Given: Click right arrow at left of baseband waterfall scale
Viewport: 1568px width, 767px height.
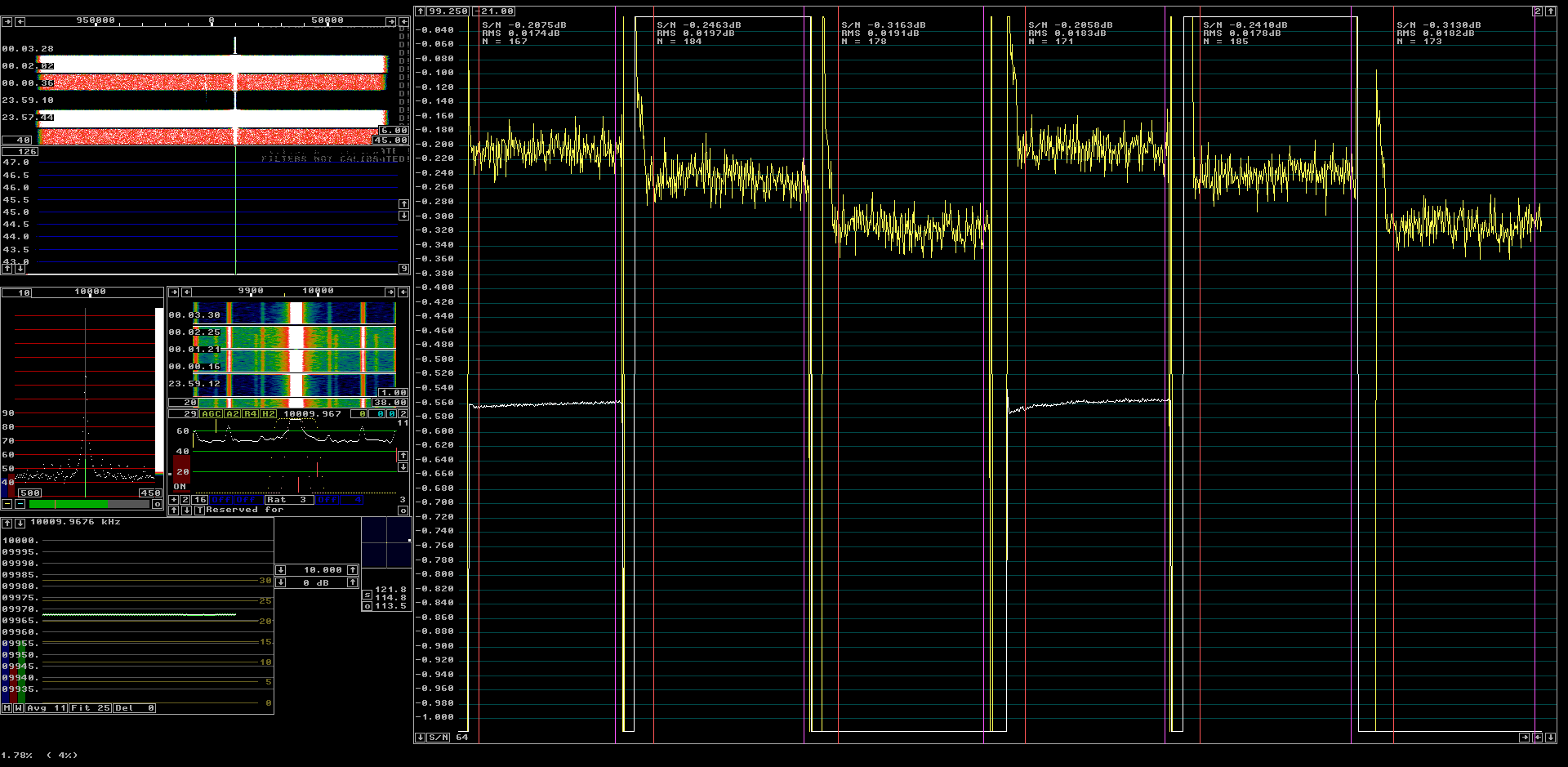Looking at the screenshot, I should click(173, 292).
